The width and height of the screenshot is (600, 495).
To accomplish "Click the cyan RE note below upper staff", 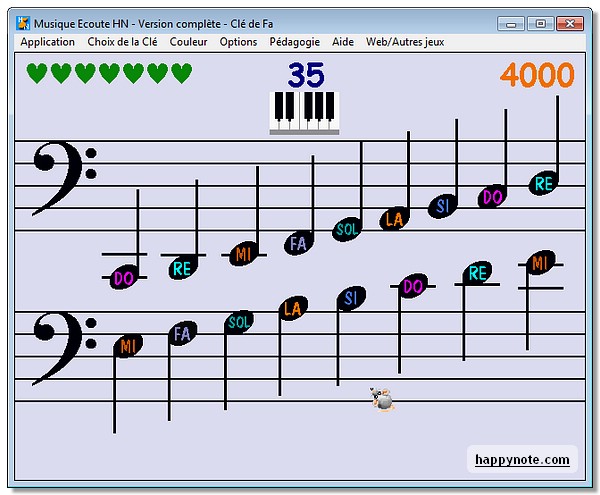I will coord(182,268).
